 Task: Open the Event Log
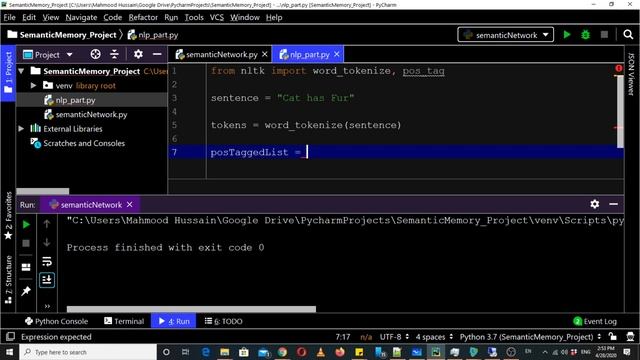point(595,321)
